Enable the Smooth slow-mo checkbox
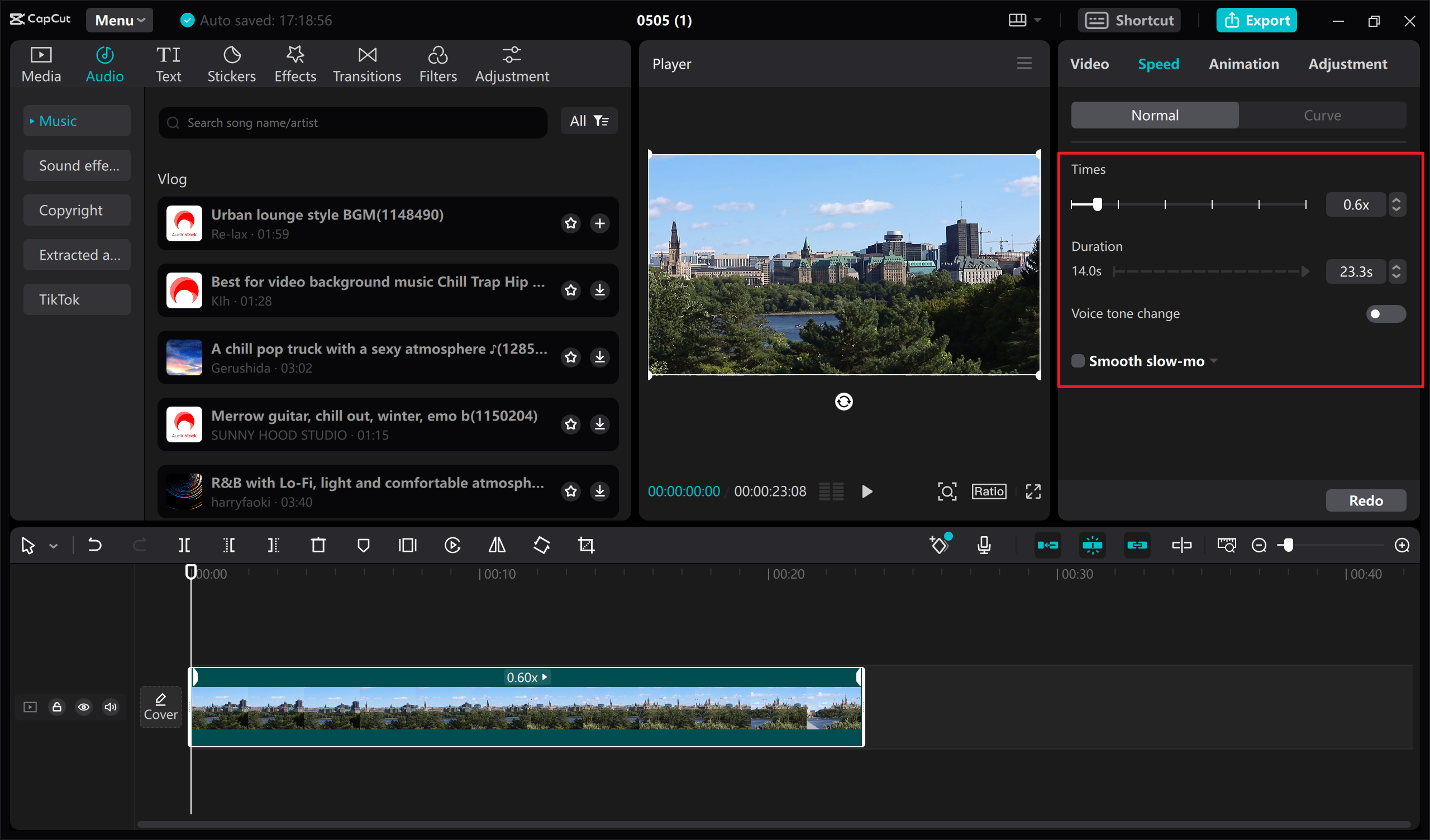1430x840 pixels. tap(1078, 361)
